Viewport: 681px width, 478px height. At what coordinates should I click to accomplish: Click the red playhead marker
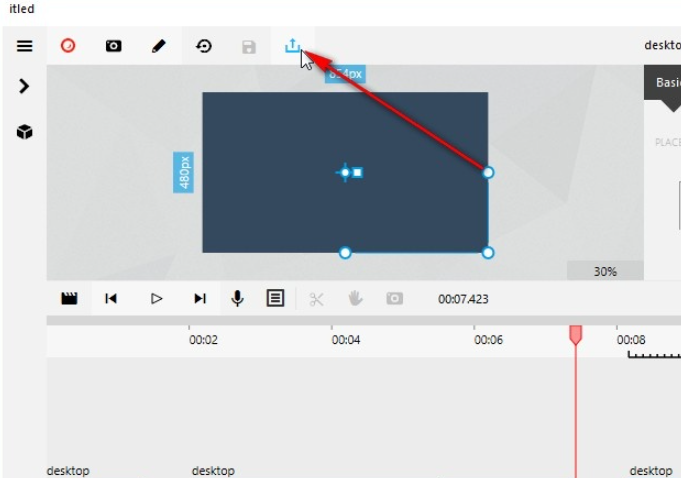coord(576,335)
